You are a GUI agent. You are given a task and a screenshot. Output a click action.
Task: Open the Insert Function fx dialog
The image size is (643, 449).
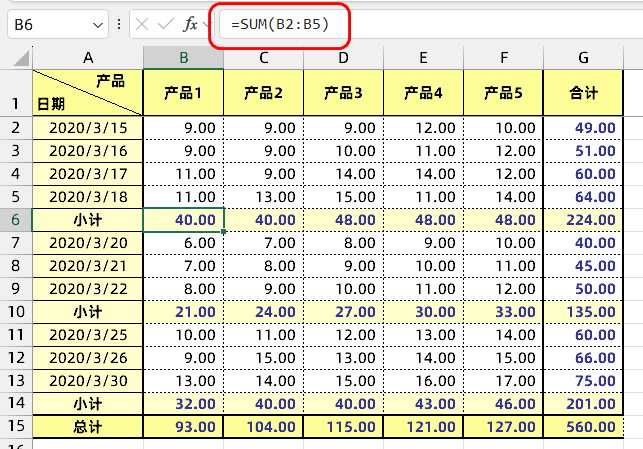[190, 25]
